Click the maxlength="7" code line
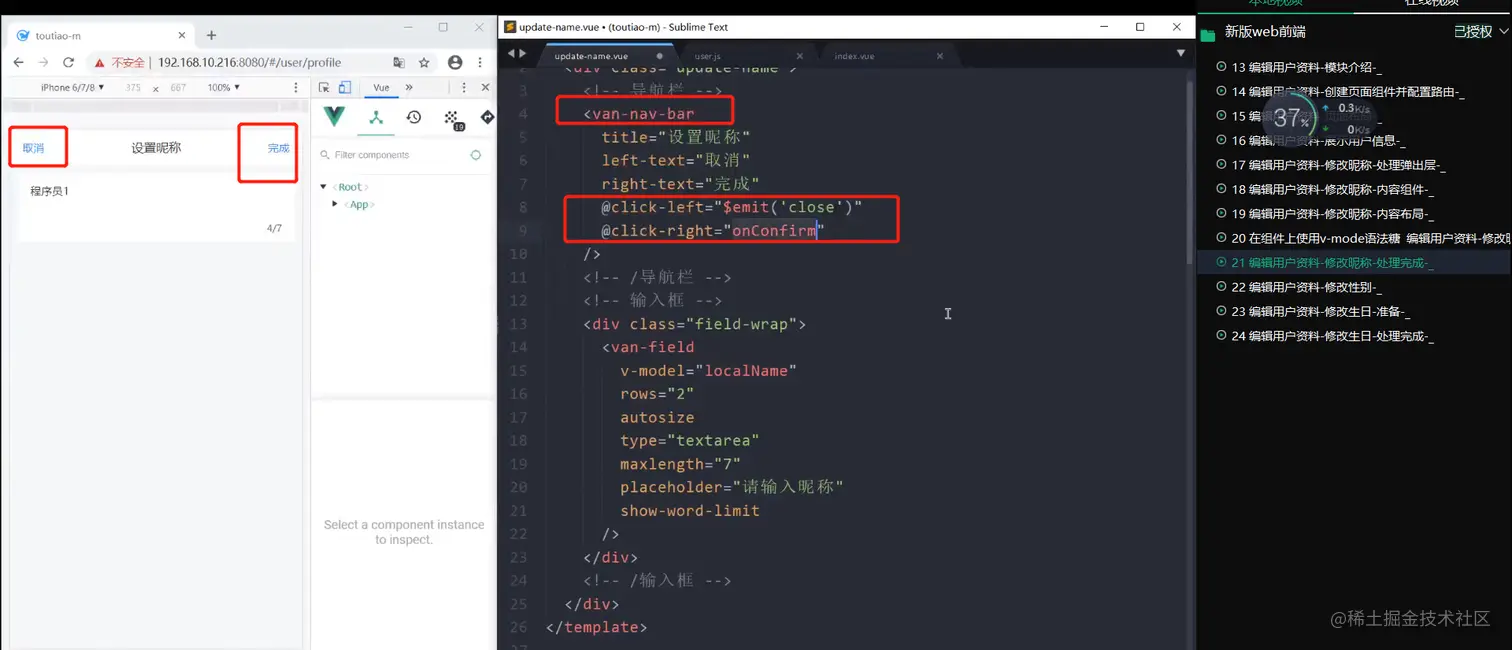 click(680, 464)
